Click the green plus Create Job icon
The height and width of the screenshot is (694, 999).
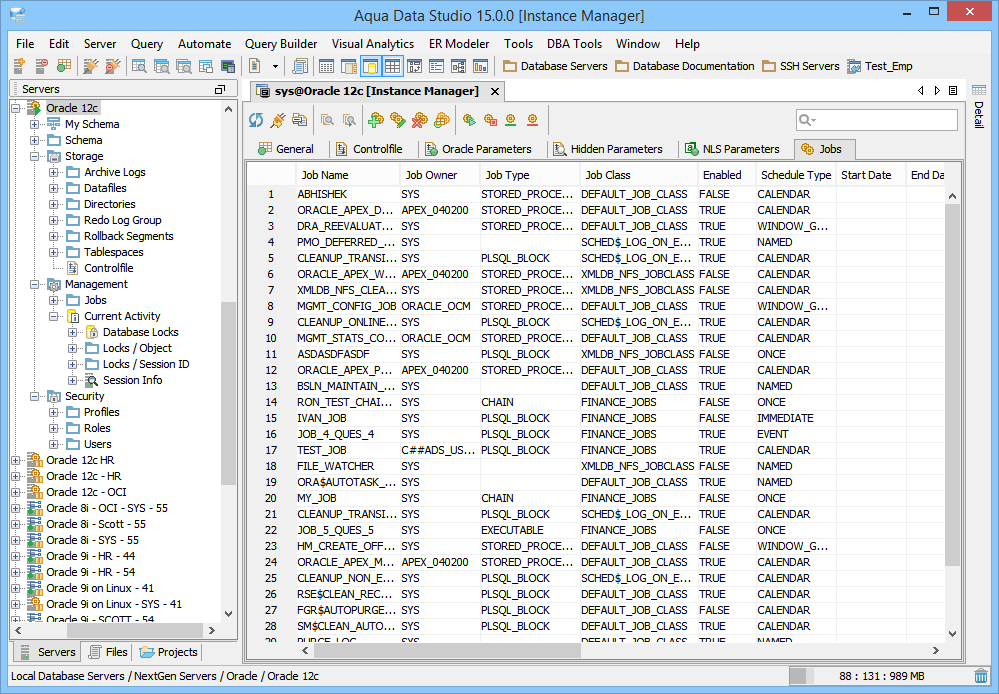pos(376,120)
